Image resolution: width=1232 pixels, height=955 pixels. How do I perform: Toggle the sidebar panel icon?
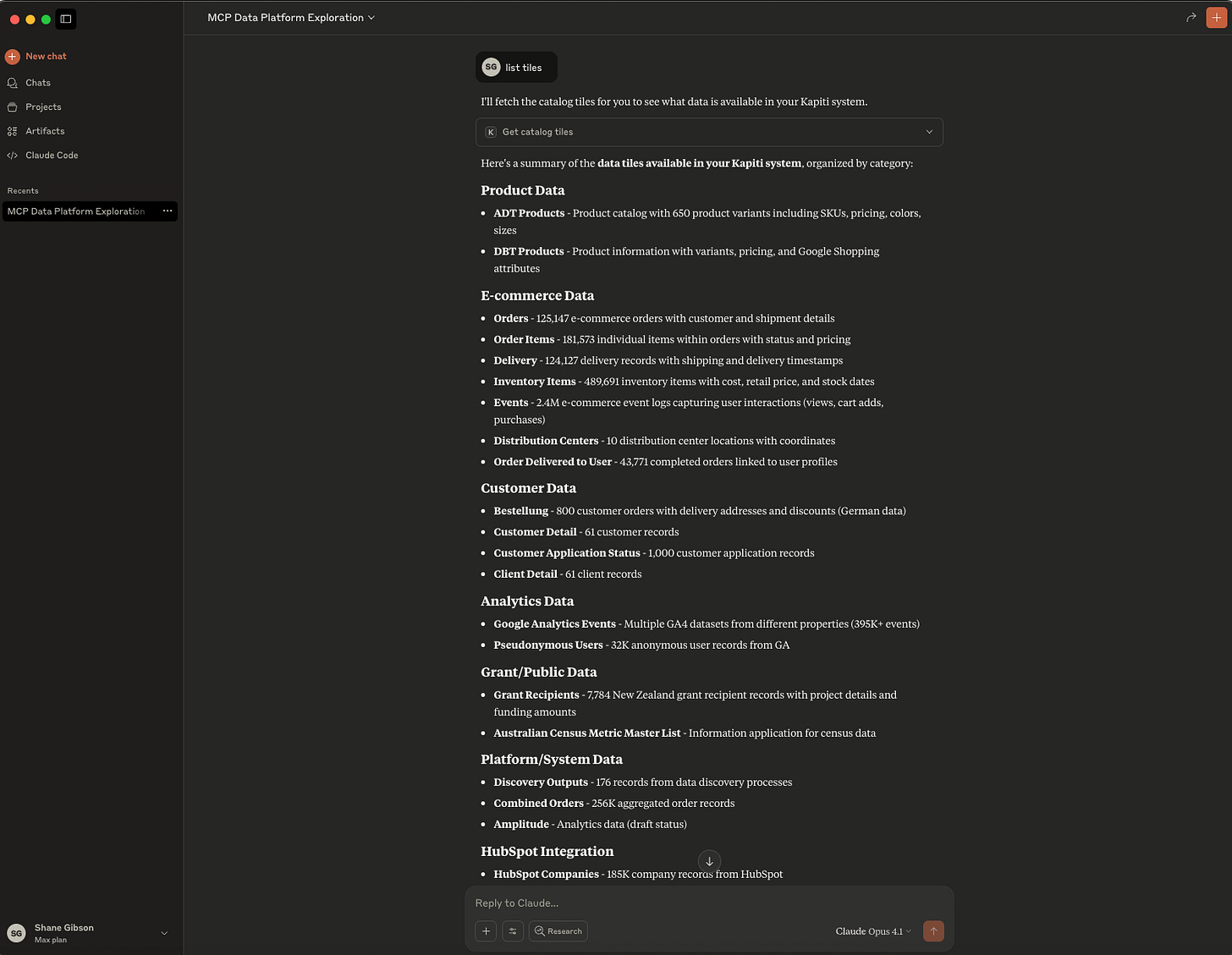pyautogui.click(x=66, y=19)
